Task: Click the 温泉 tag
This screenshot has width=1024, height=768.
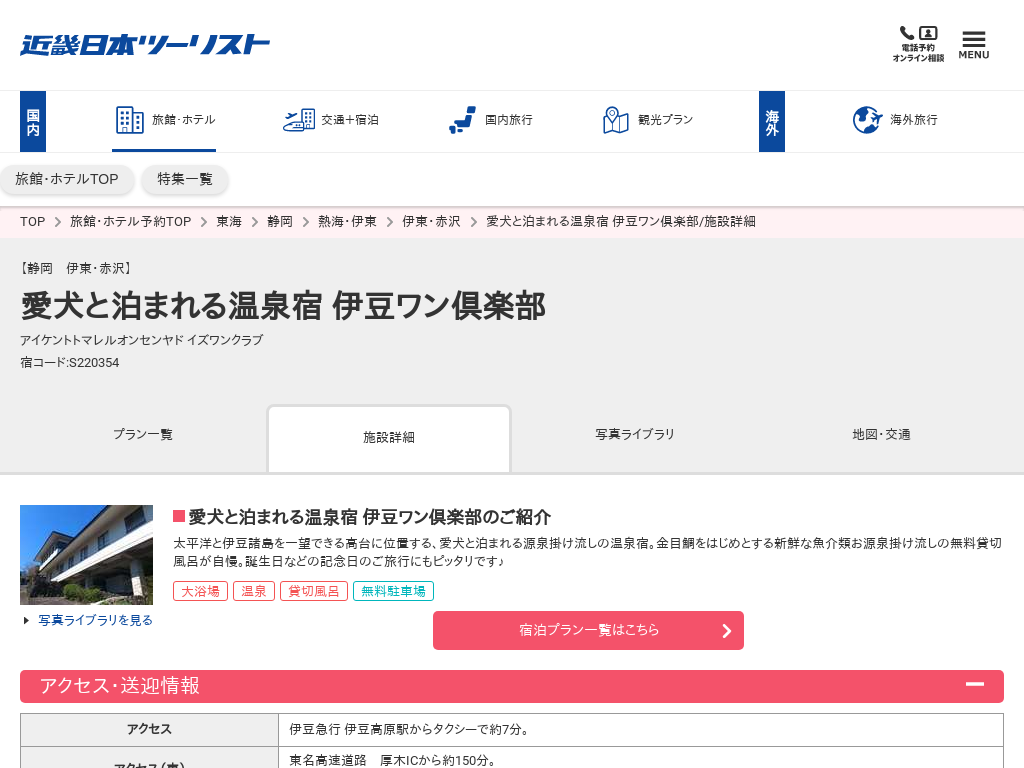Action: 254,591
